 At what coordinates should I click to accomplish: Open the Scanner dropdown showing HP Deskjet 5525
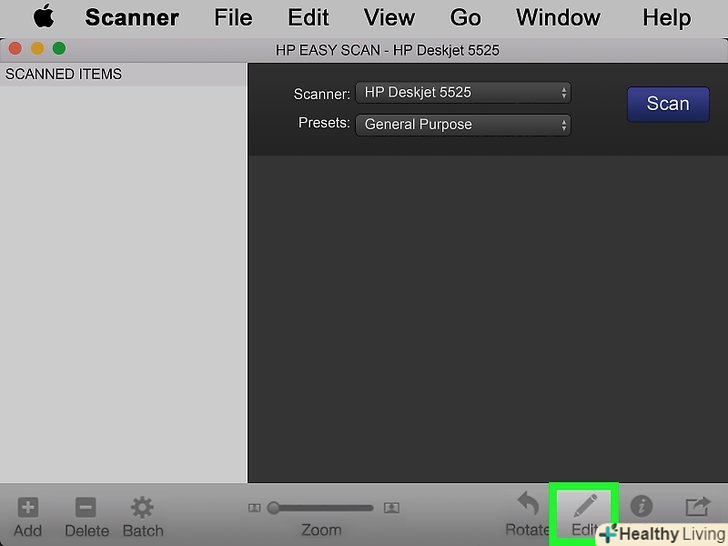(463, 92)
